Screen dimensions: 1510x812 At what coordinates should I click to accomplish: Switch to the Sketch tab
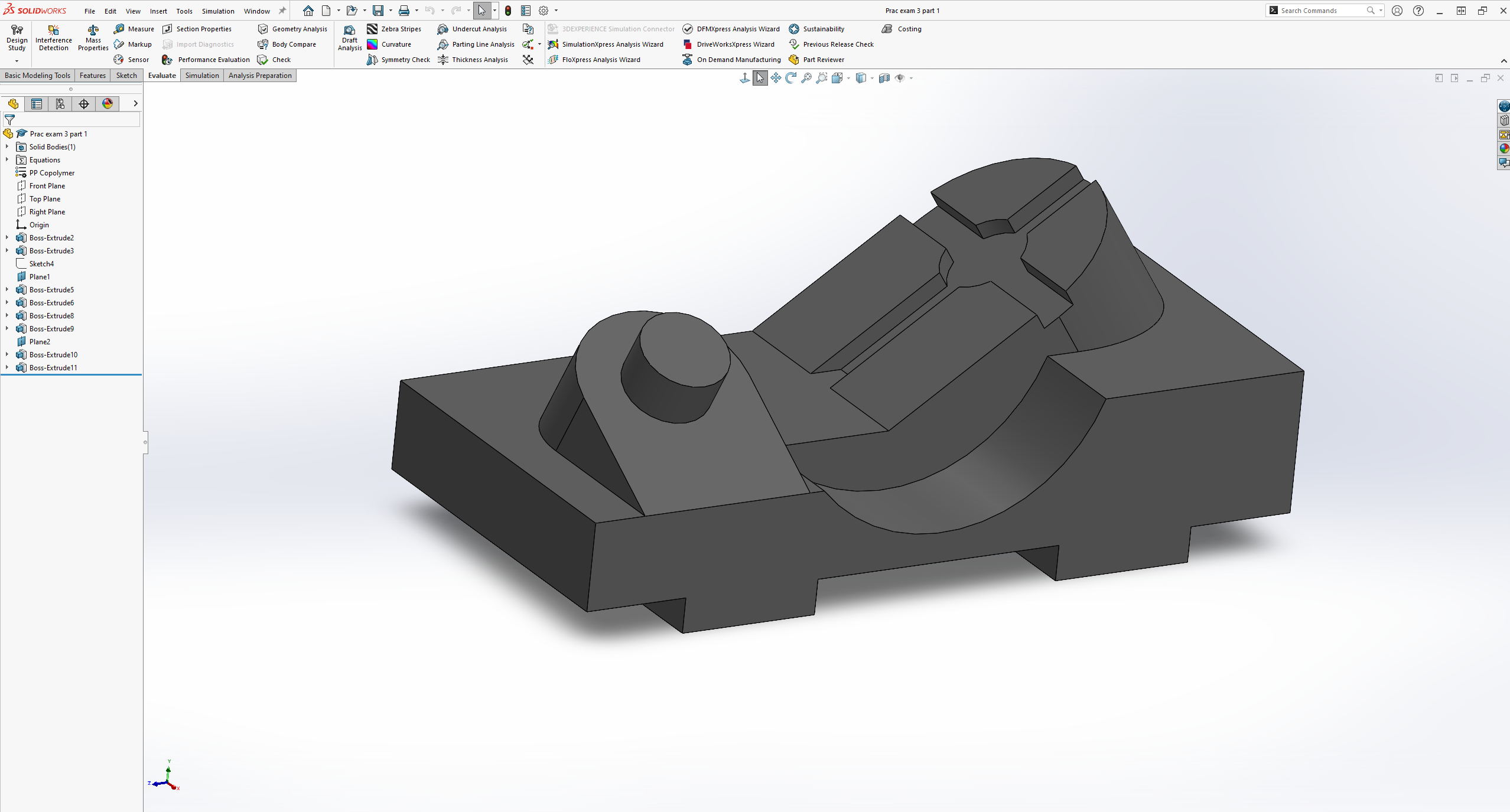coord(126,76)
